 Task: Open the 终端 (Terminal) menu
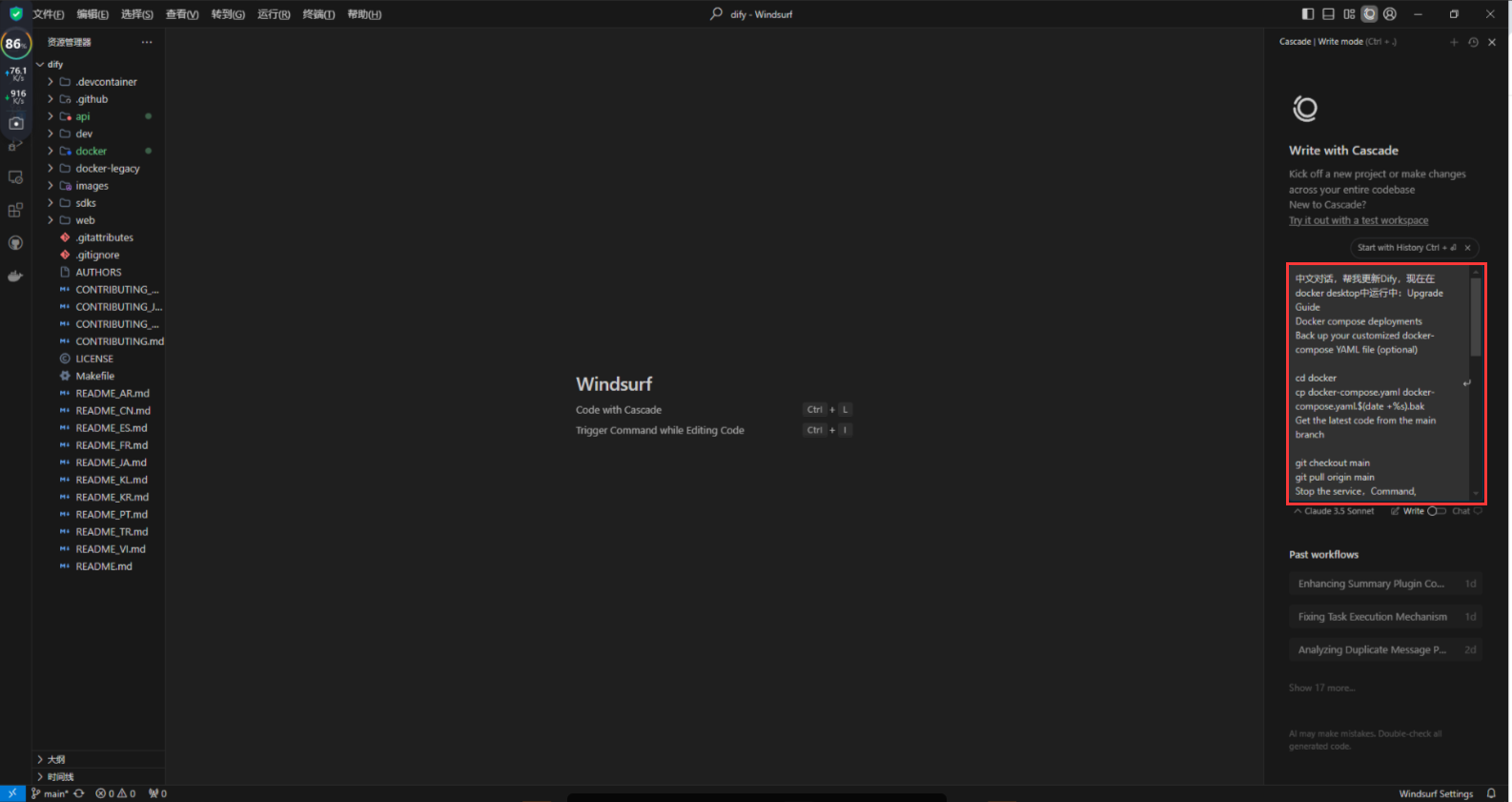point(318,14)
